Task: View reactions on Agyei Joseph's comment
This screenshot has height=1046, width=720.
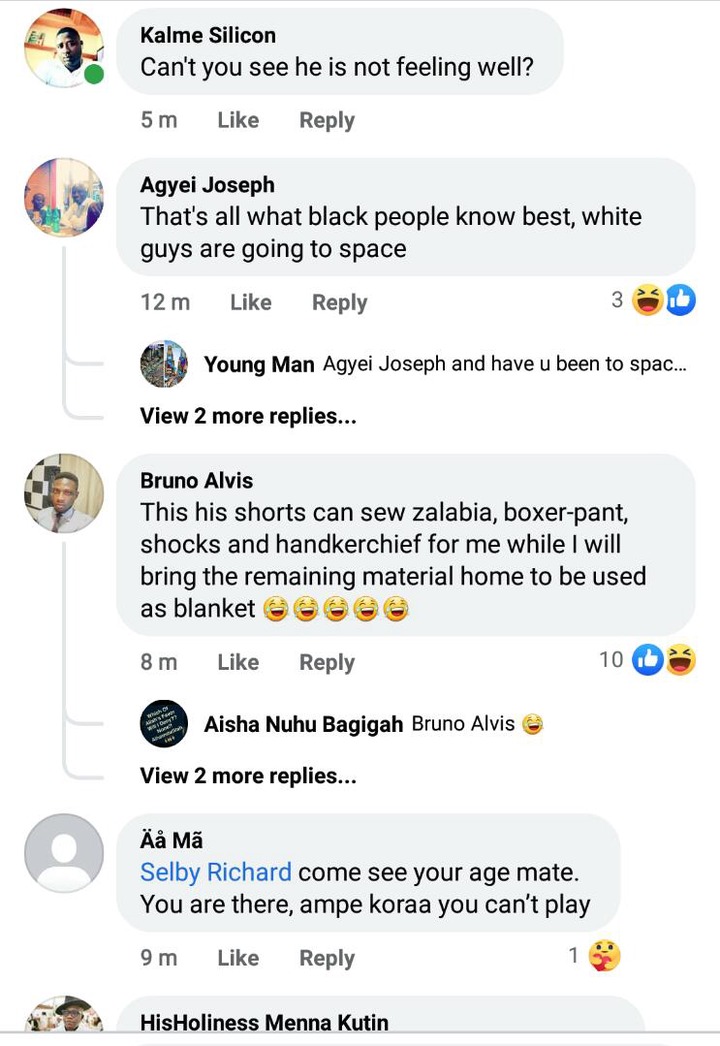Action: [x=653, y=300]
